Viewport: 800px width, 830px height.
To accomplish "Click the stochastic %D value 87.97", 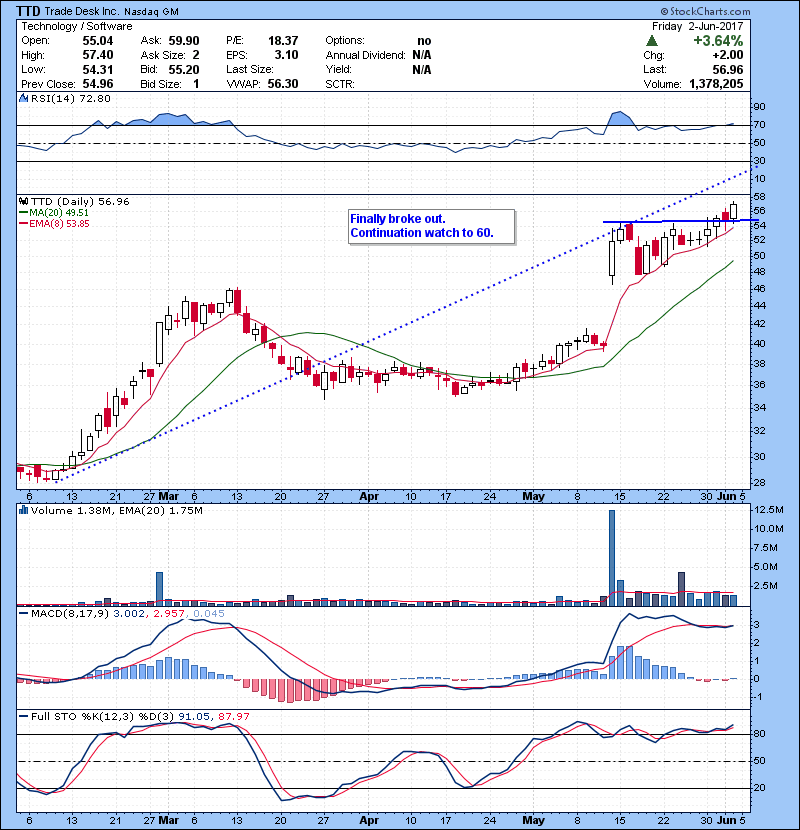I will tap(233, 716).
